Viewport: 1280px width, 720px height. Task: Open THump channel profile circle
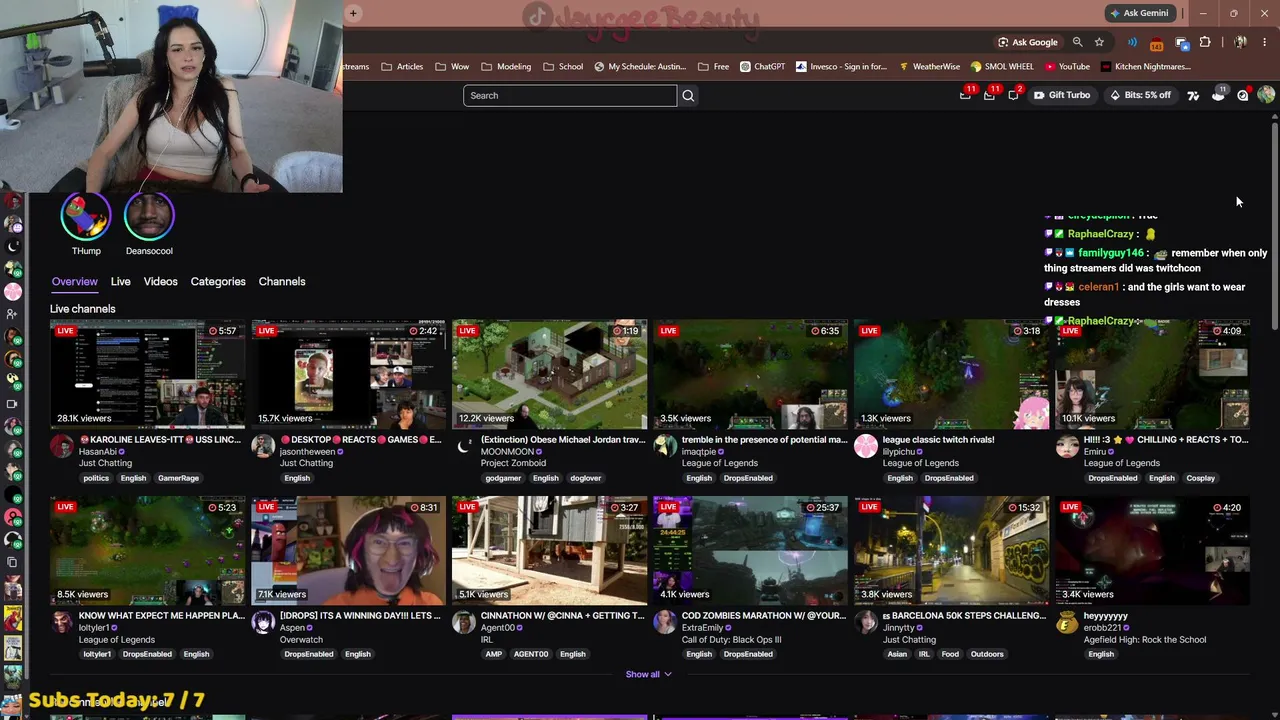pos(86,214)
